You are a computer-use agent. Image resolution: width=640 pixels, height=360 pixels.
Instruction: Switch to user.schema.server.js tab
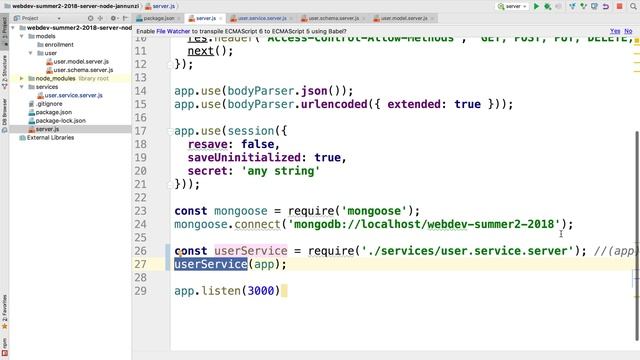pyautogui.click(x=333, y=18)
